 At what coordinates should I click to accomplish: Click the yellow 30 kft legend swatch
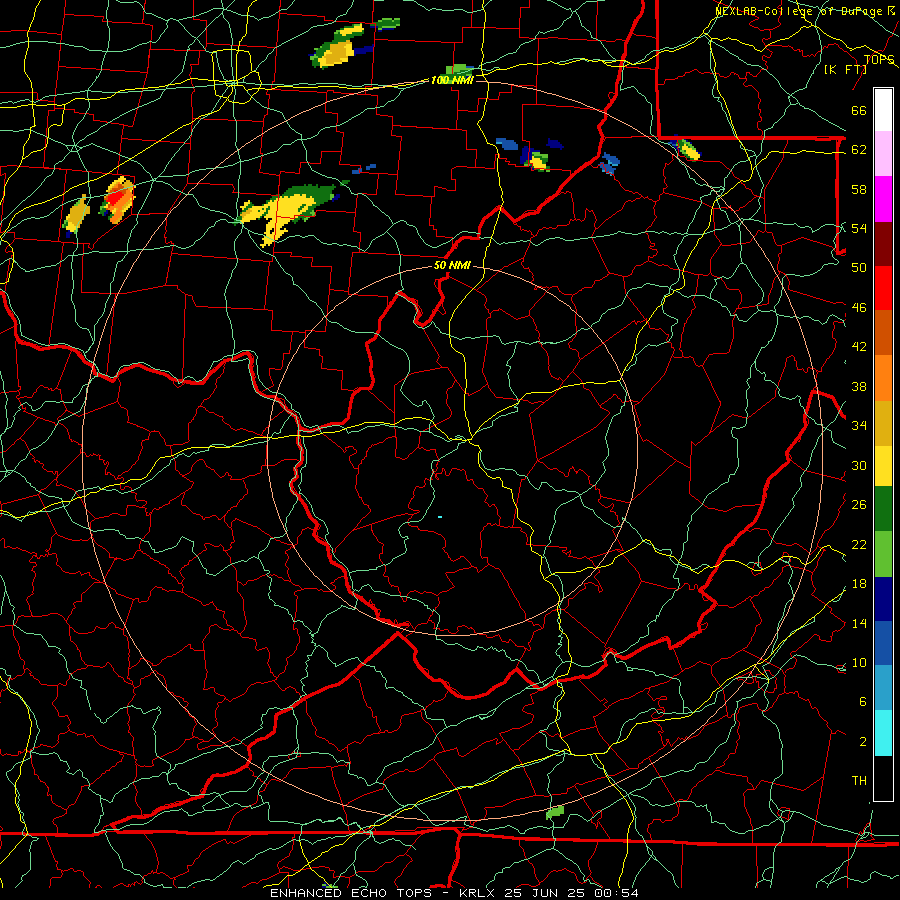pos(883,466)
